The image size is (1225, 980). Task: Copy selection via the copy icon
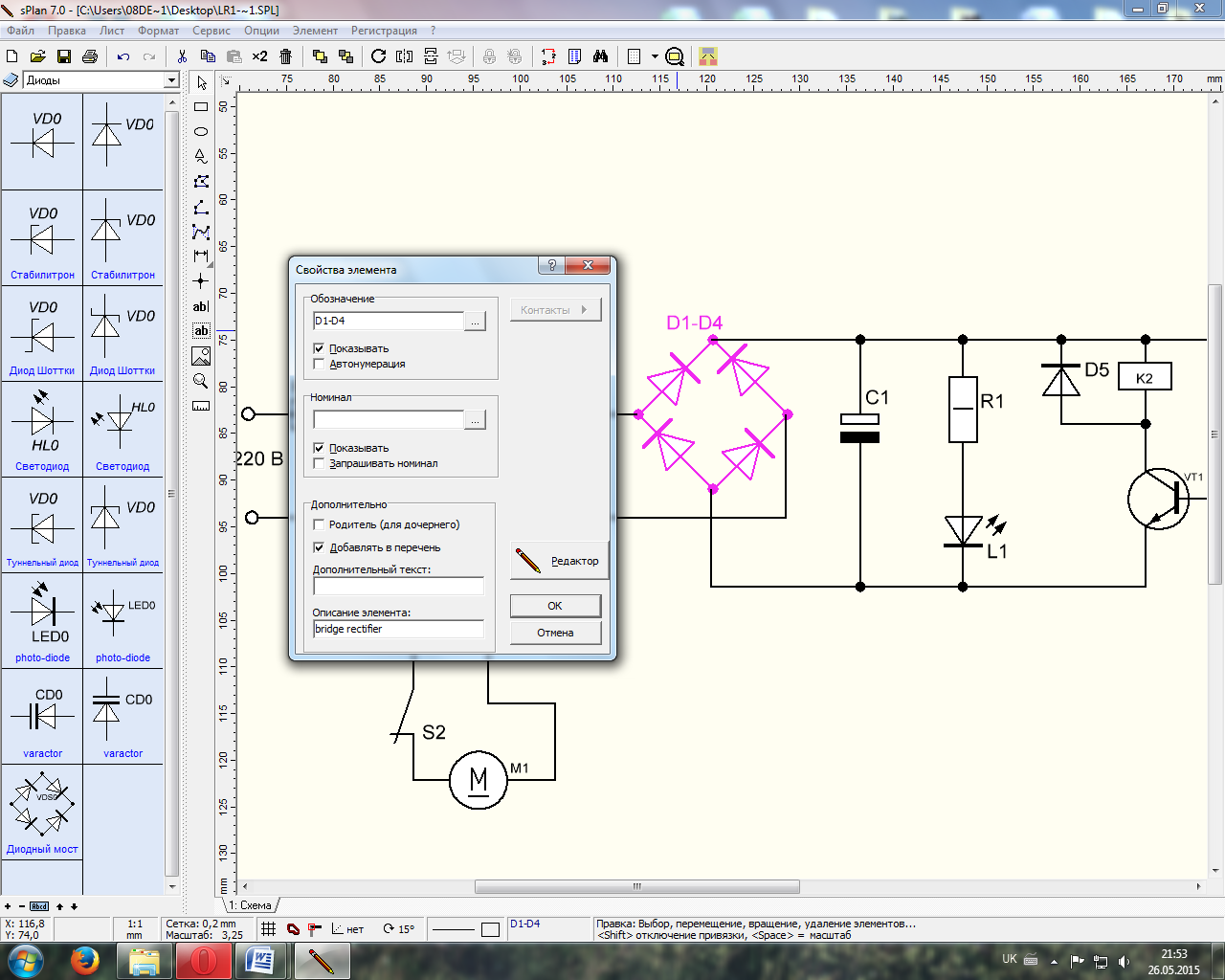tap(208, 56)
